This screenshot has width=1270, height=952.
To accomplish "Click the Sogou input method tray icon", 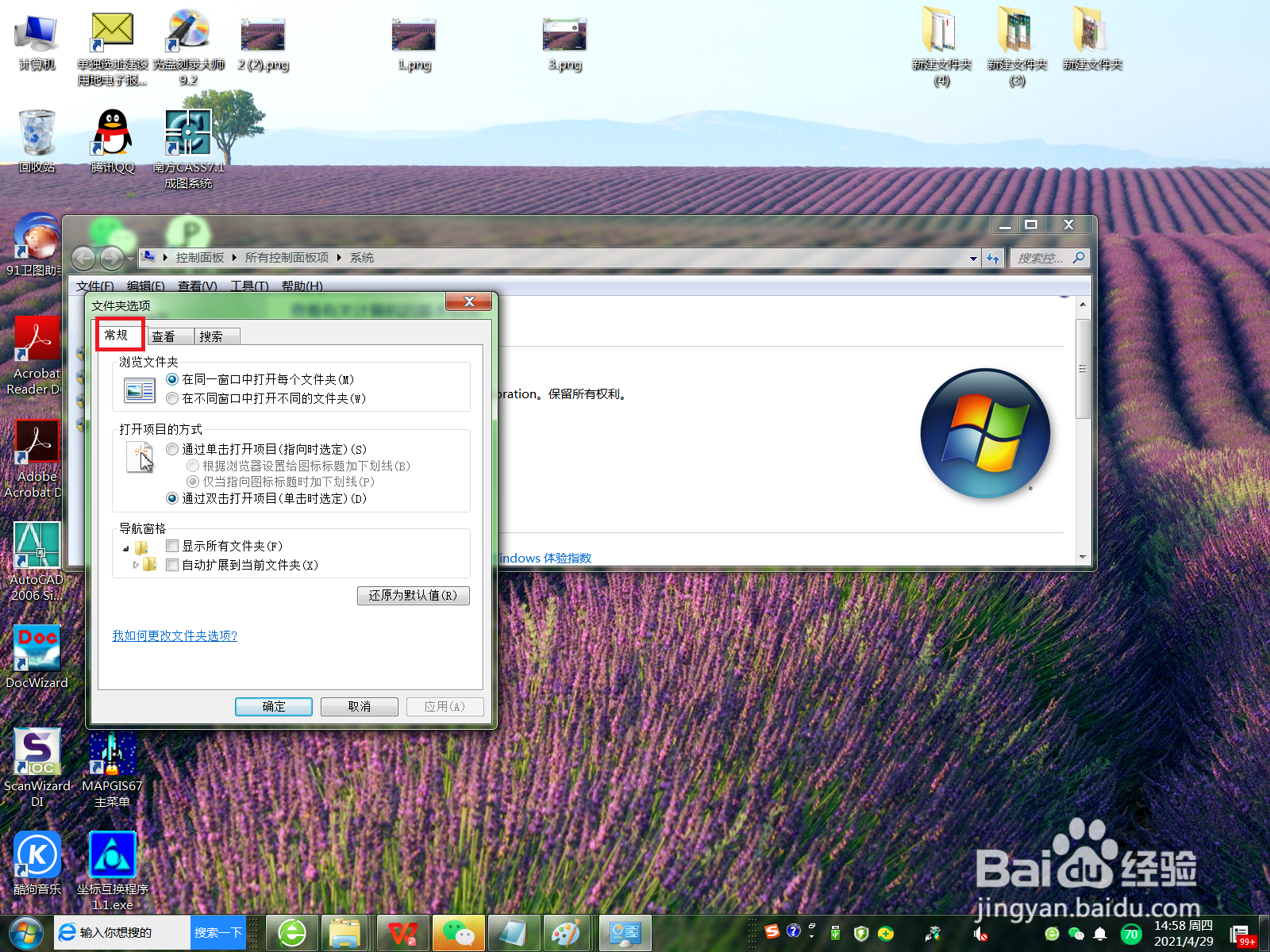I will click(772, 931).
